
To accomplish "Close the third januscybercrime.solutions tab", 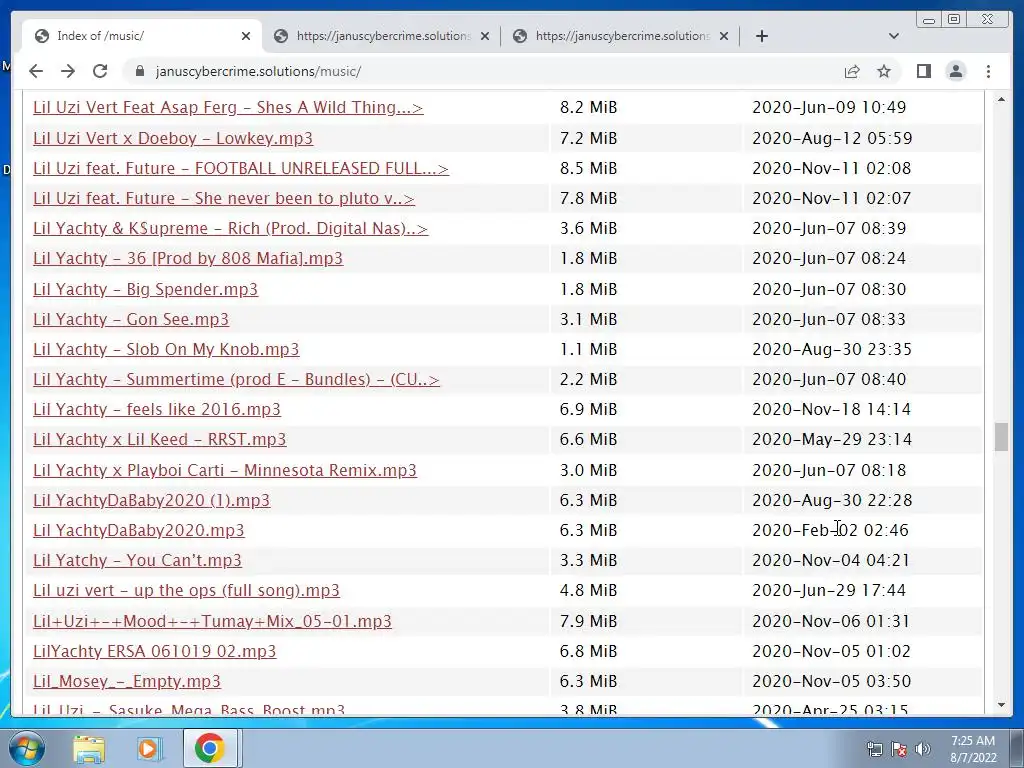I will click(x=724, y=36).
